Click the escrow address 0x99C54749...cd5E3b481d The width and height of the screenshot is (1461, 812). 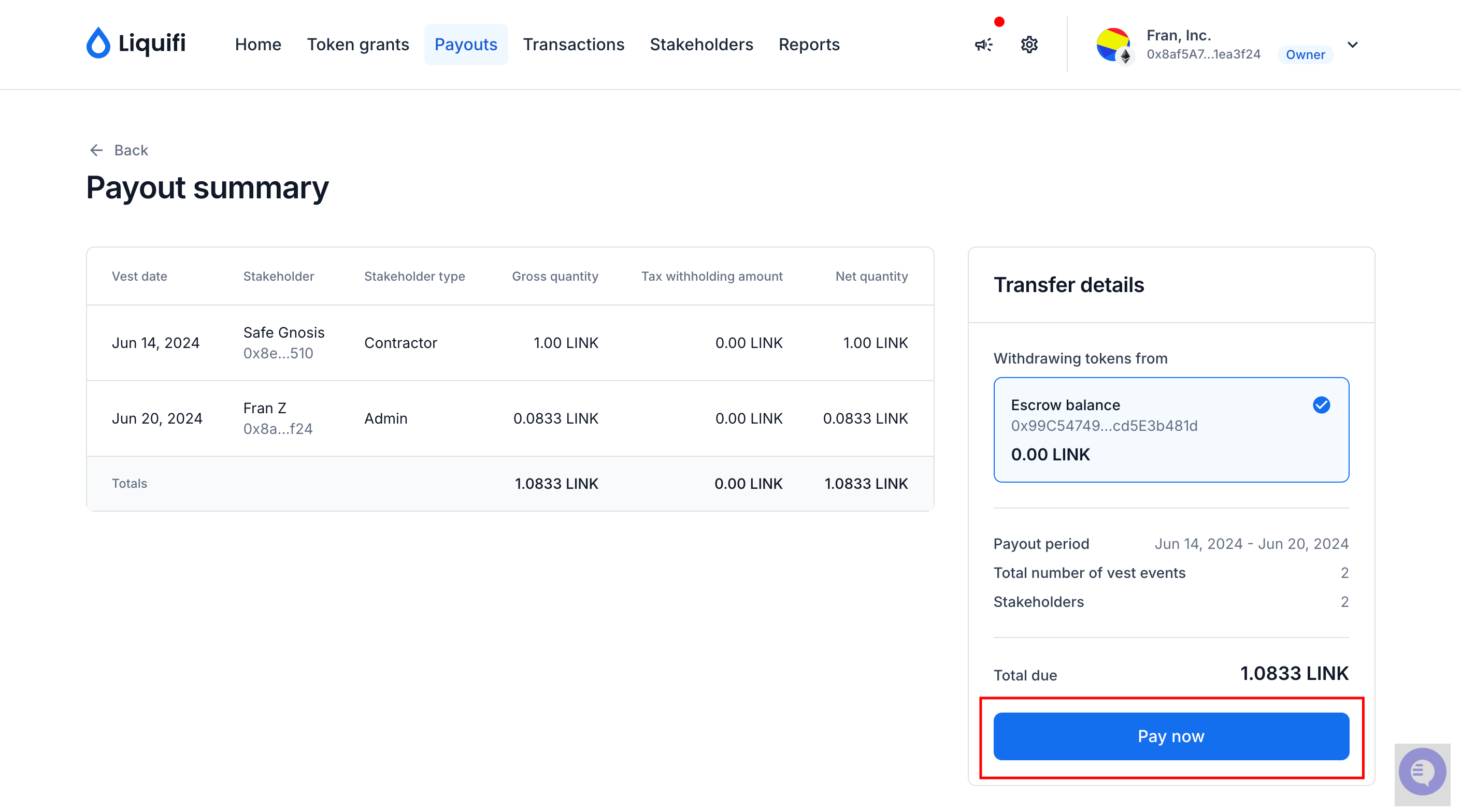1104,426
